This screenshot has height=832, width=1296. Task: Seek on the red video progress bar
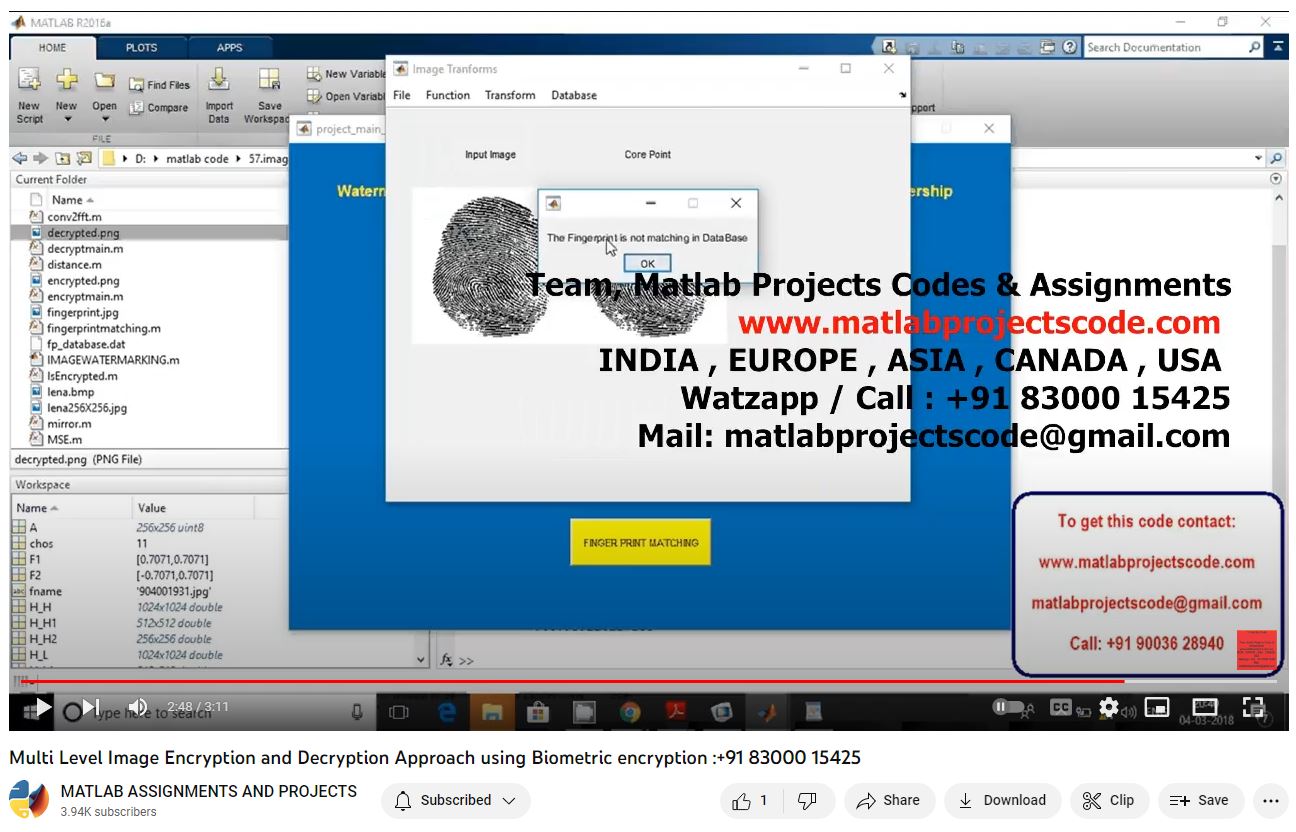coord(600,682)
